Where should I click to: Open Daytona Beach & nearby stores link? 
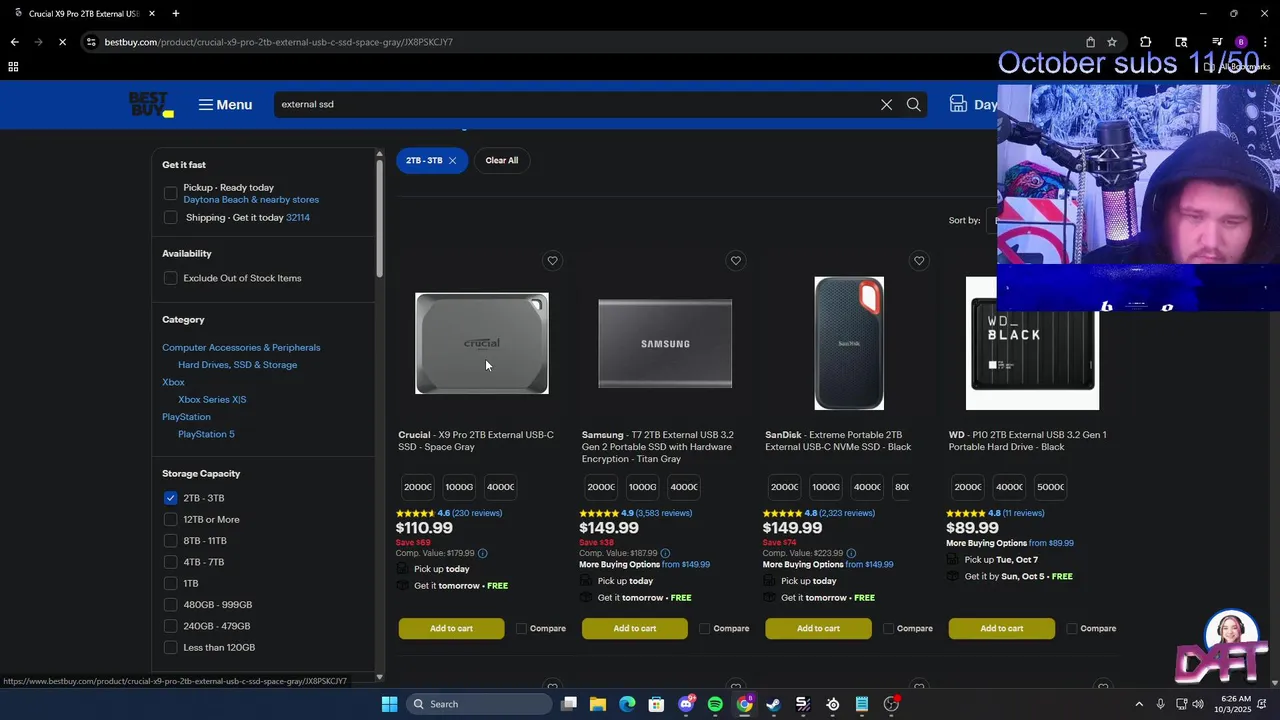tap(251, 199)
